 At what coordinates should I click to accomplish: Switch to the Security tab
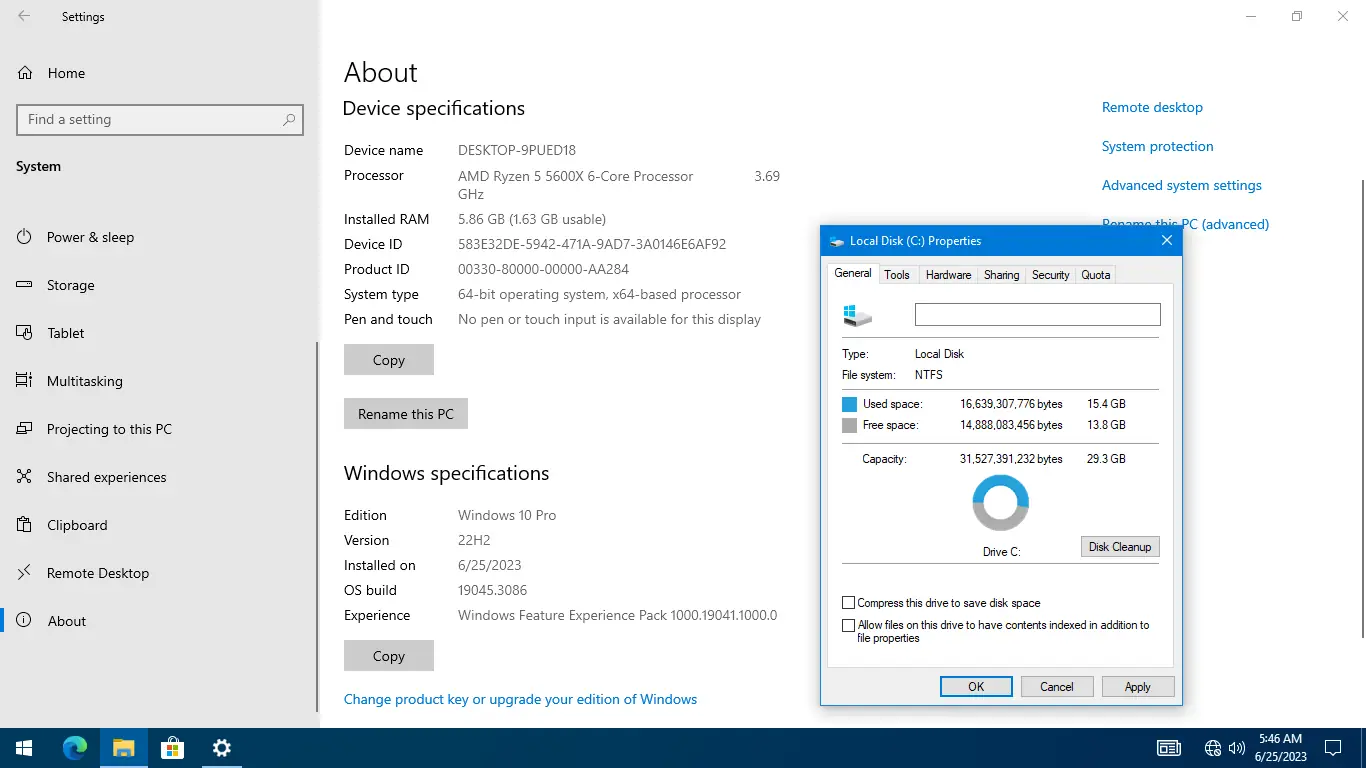1050,275
